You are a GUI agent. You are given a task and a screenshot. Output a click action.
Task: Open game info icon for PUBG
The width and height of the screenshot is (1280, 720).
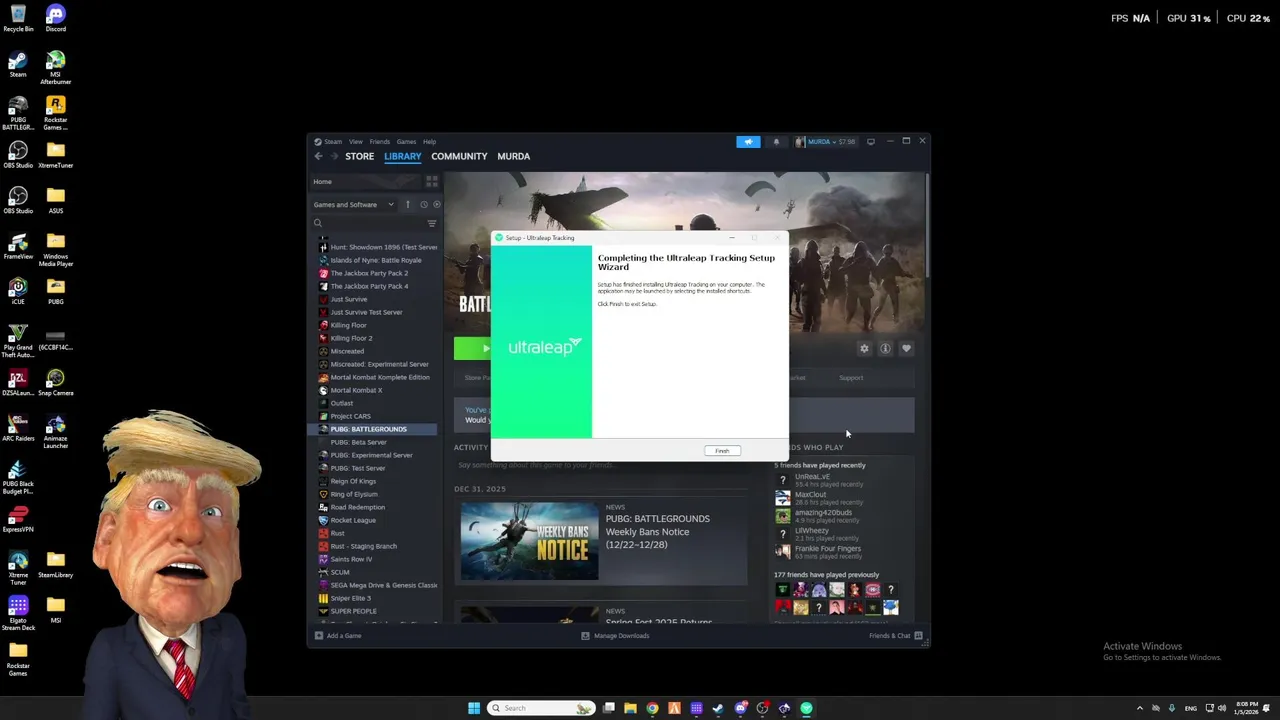pyautogui.click(x=885, y=349)
